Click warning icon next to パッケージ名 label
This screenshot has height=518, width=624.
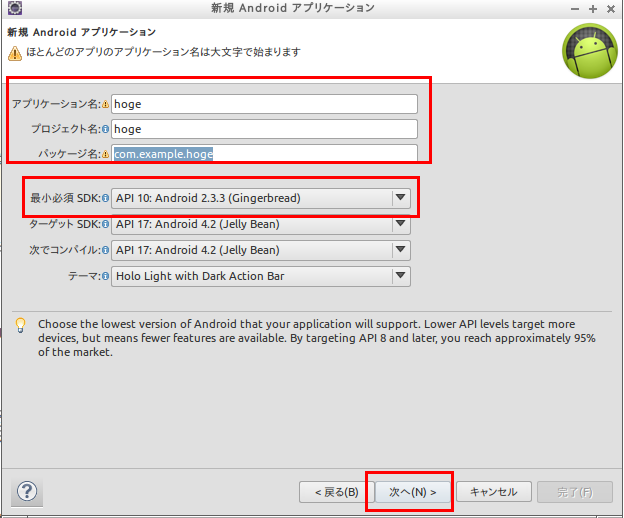[105, 154]
